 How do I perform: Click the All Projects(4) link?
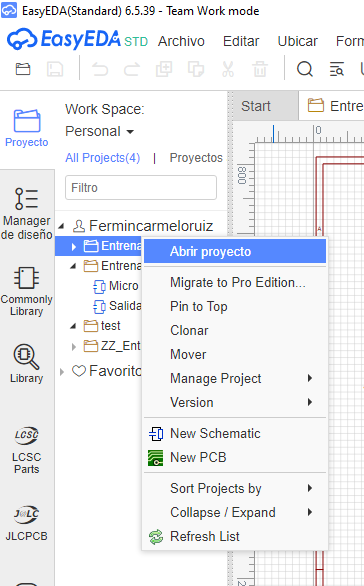pos(102,158)
